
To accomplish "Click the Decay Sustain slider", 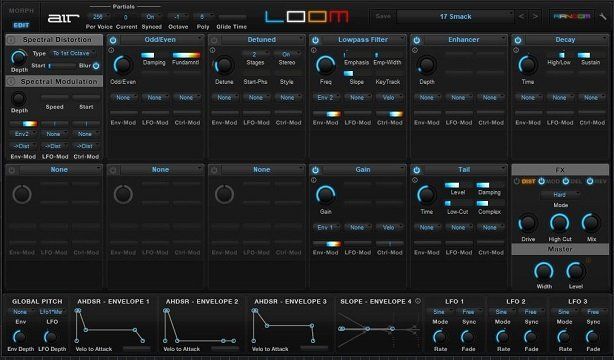I will (591, 55).
